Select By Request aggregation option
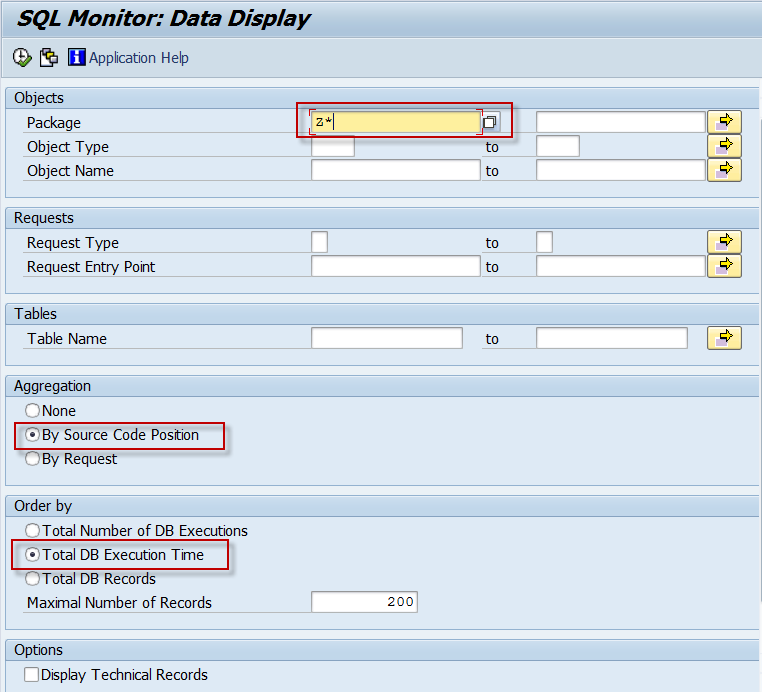Image resolution: width=762 pixels, height=692 pixels. pyautogui.click(x=33, y=458)
